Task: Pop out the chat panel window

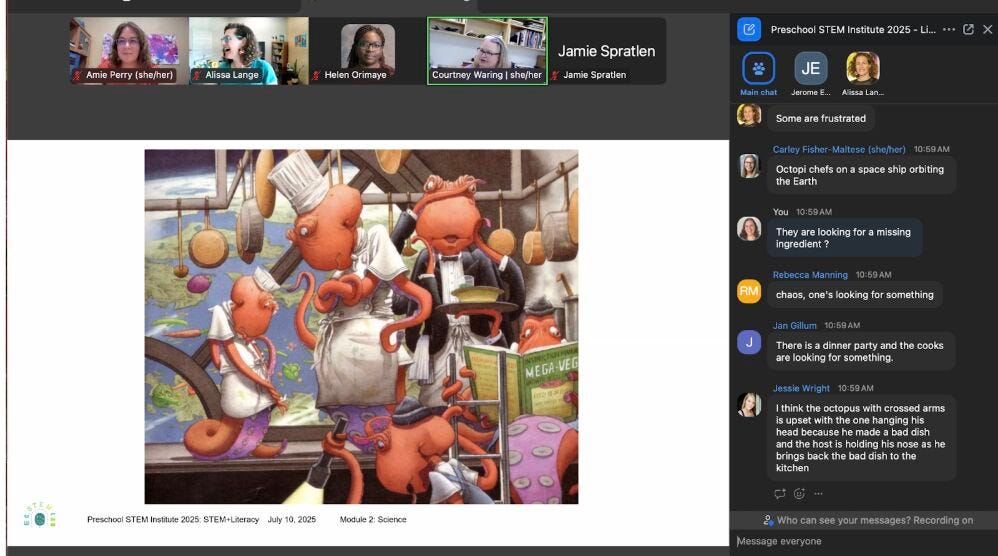Action: click(x=968, y=29)
